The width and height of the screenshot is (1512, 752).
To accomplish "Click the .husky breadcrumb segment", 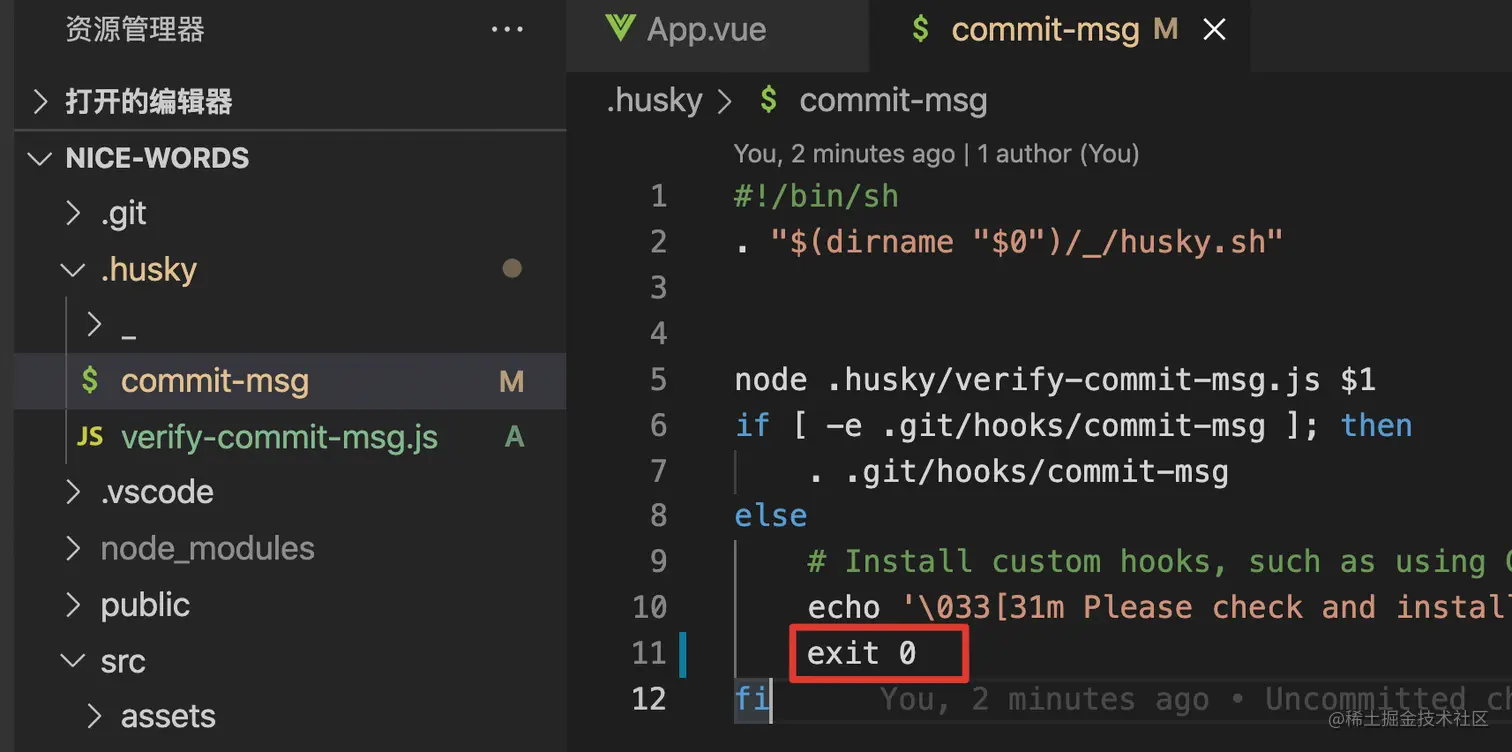I will (654, 100).
